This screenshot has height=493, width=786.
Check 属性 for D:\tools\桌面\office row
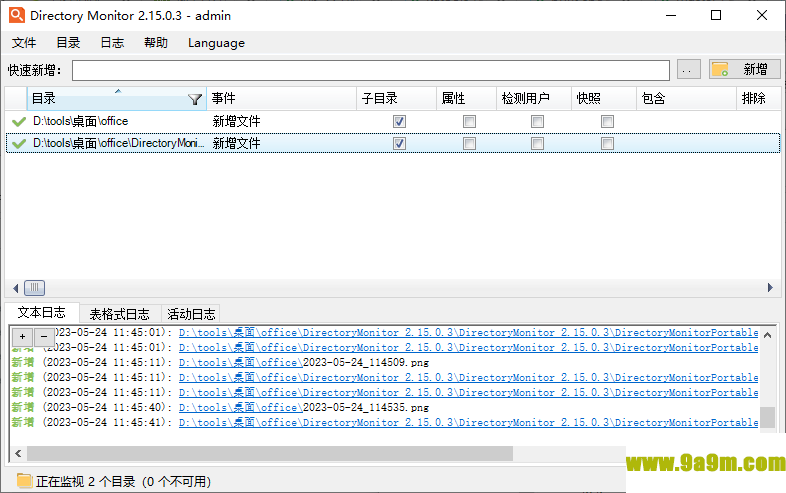(469, 121)
